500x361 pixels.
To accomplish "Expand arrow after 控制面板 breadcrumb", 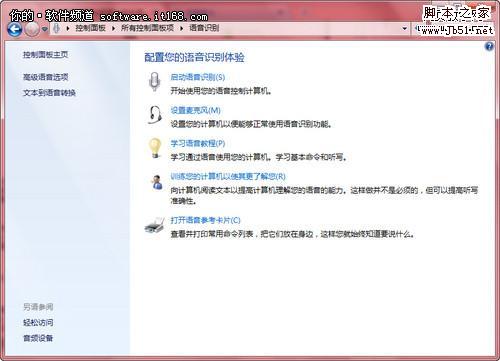I will click(113, 28).
